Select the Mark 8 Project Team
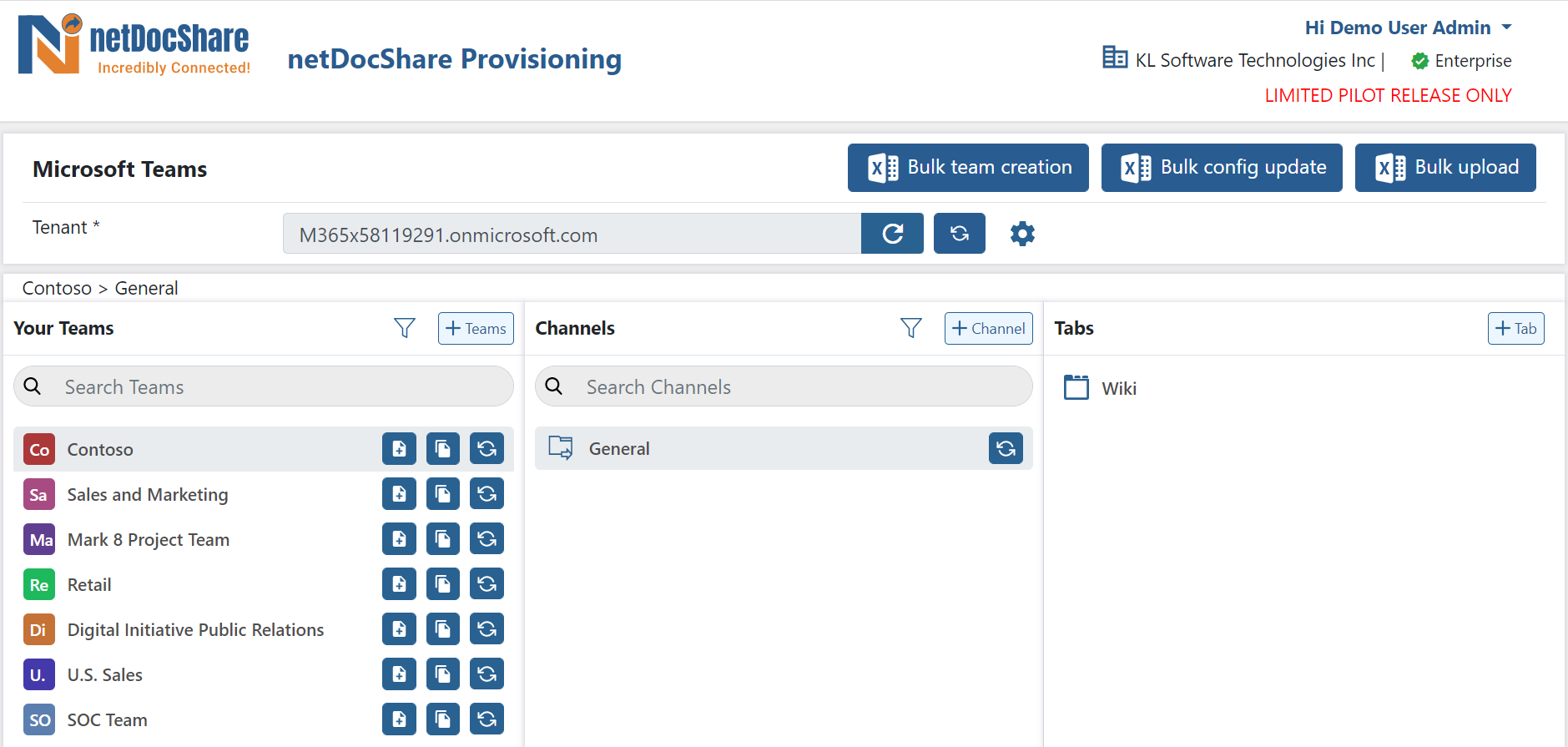The image size is (1568, 747). click(x=264, y=539)
